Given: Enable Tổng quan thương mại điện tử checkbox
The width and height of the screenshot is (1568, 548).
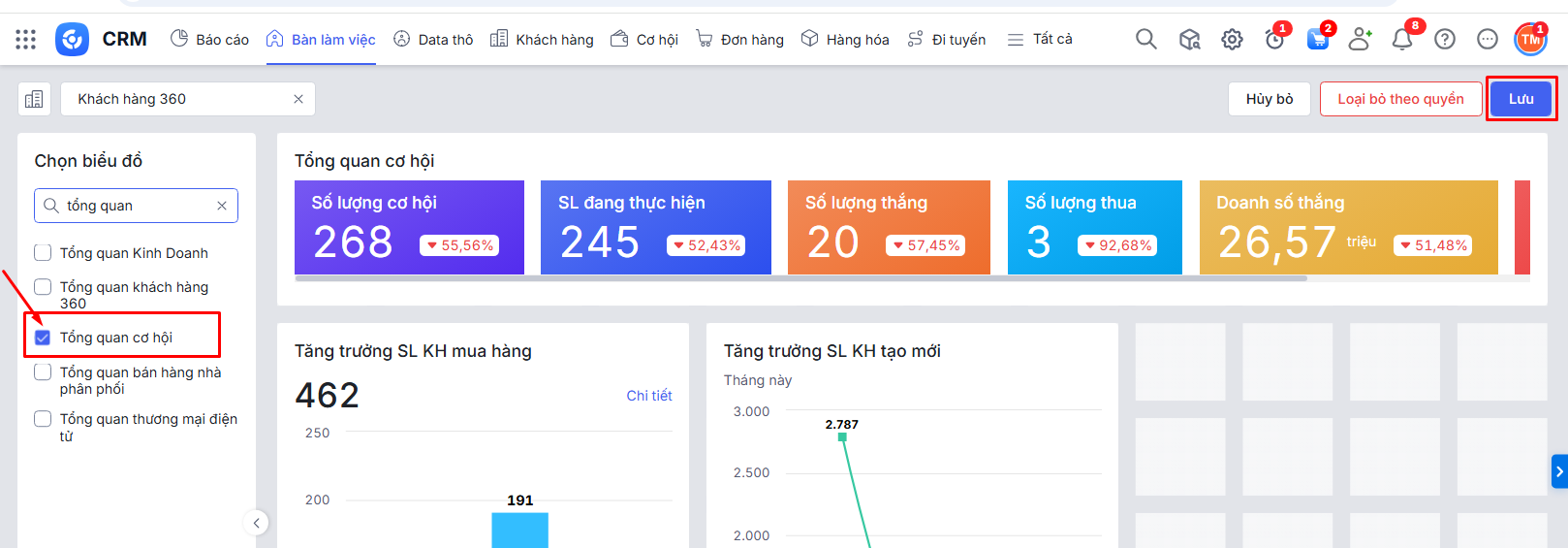Looking at the screenshot, I should [x=43, y=419].
